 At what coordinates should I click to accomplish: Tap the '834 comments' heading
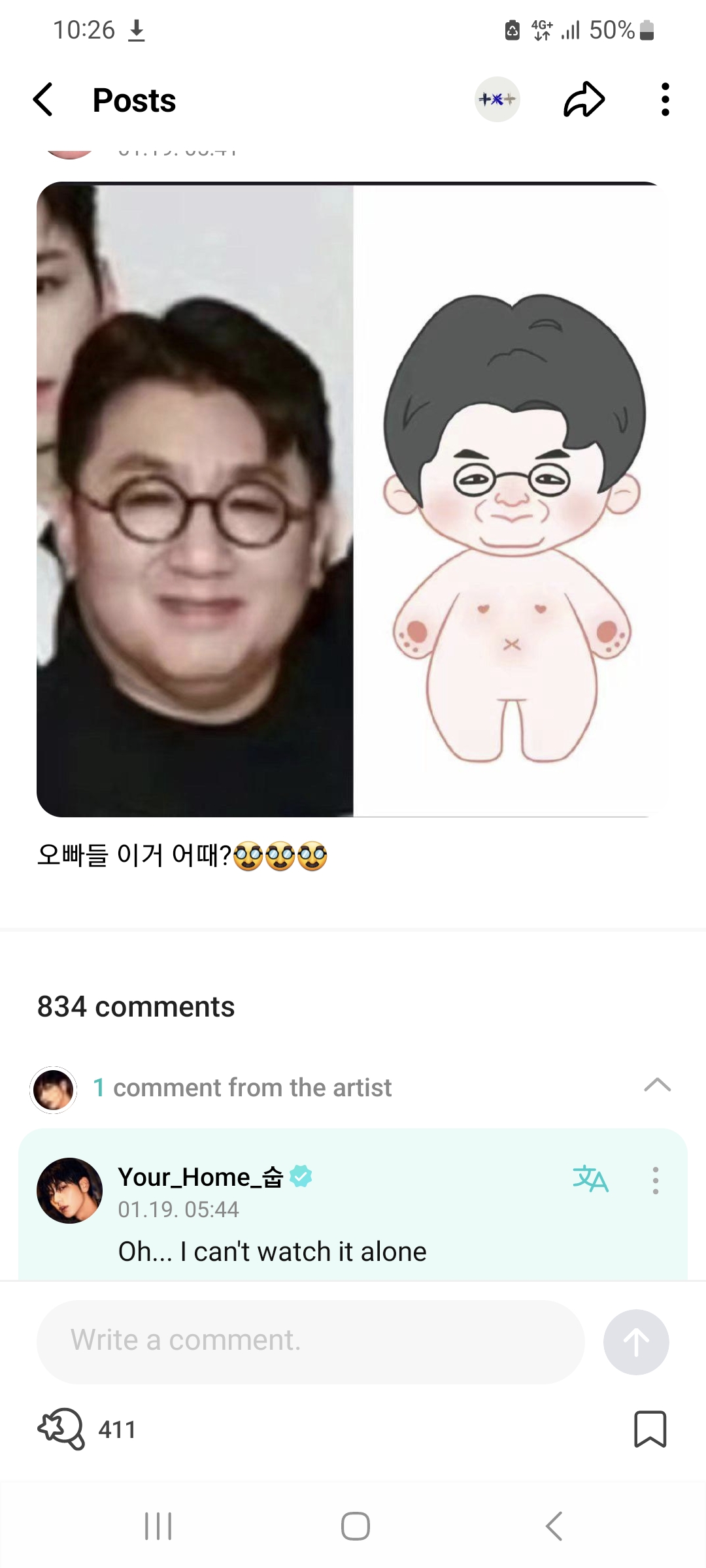(x=136, y=1006)
